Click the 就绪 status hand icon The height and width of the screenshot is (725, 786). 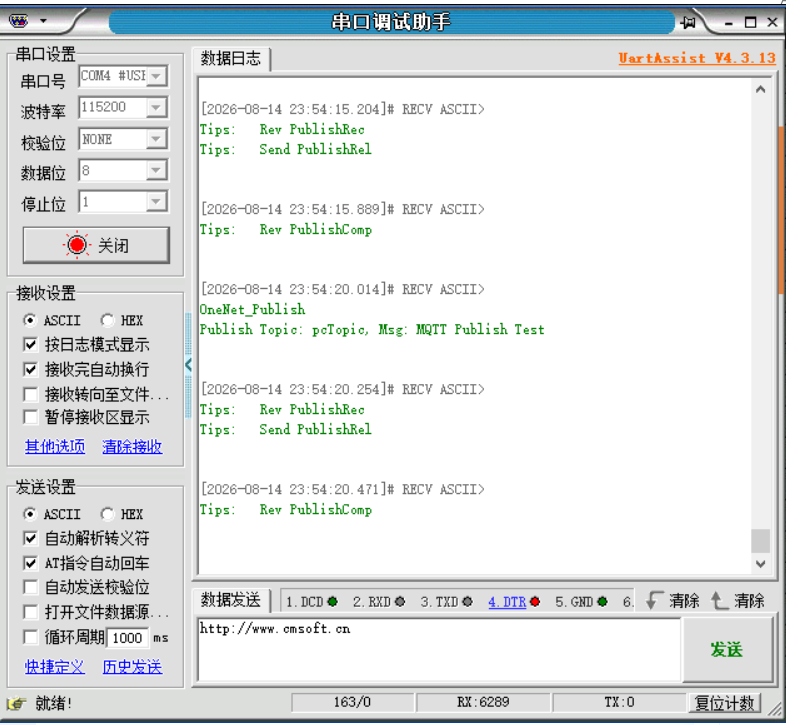pos(17,703)
